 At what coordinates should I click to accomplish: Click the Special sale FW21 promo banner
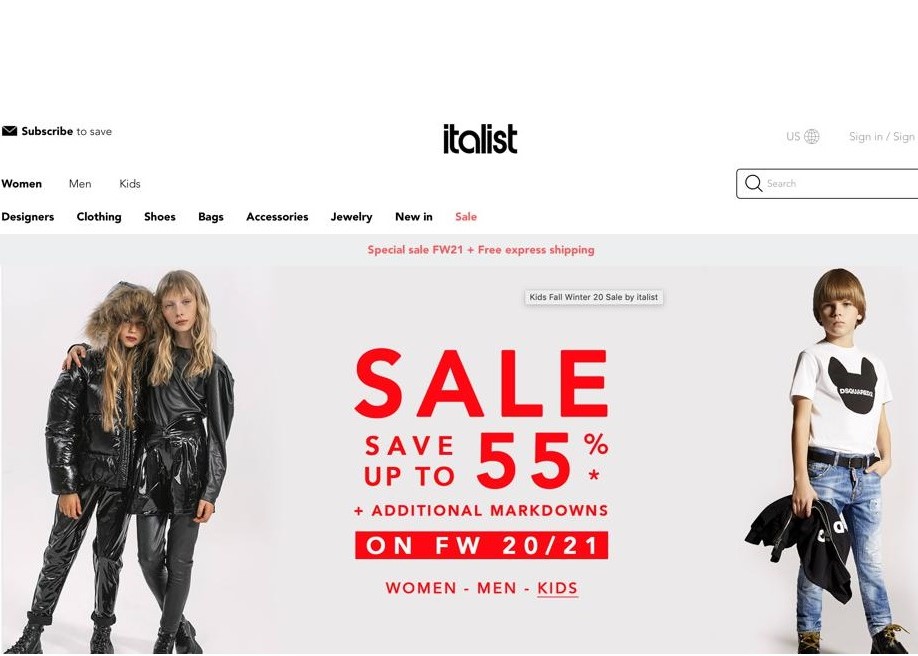[x=481, y=250]
